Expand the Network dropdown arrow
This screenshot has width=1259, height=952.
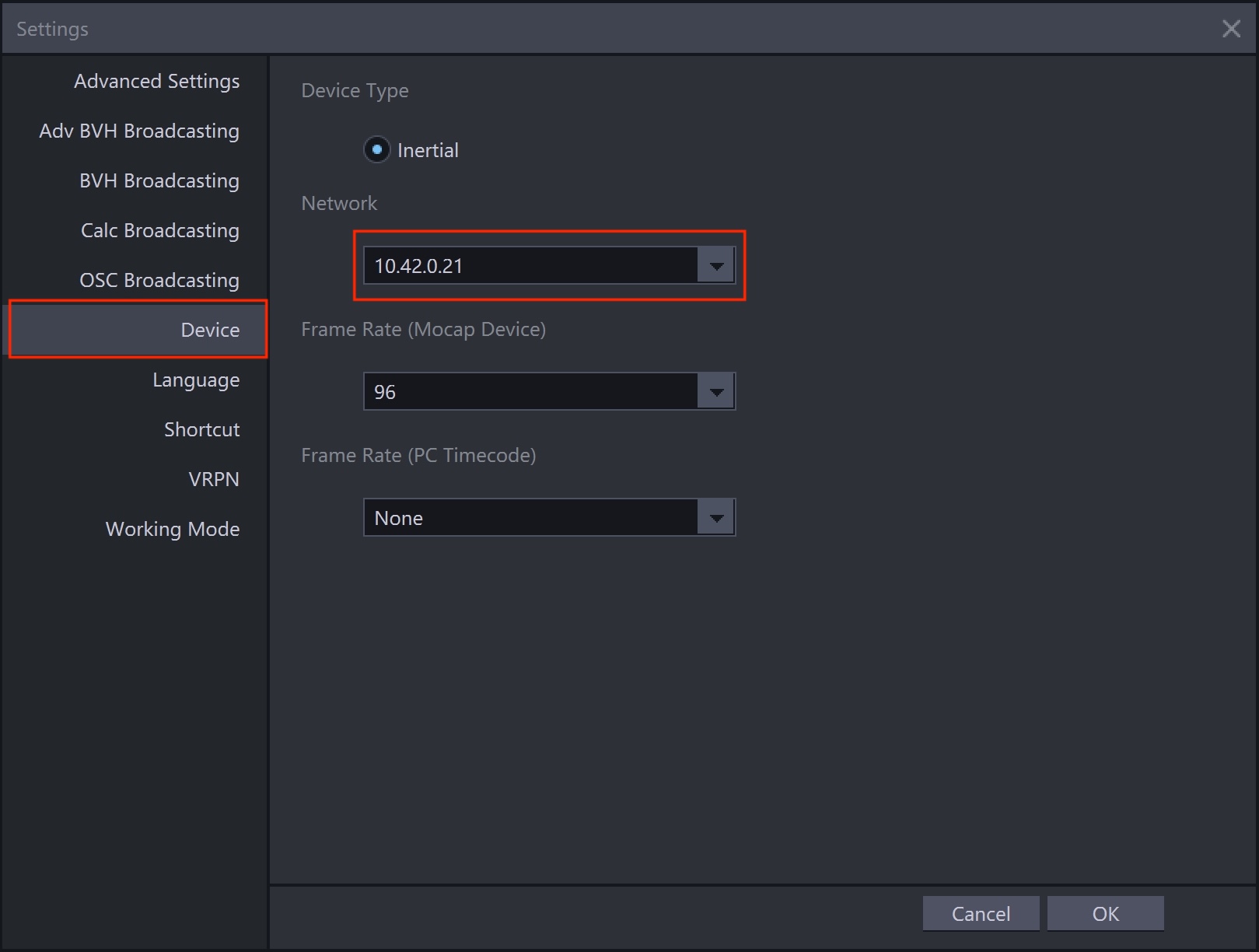click(x=716, y=266)
